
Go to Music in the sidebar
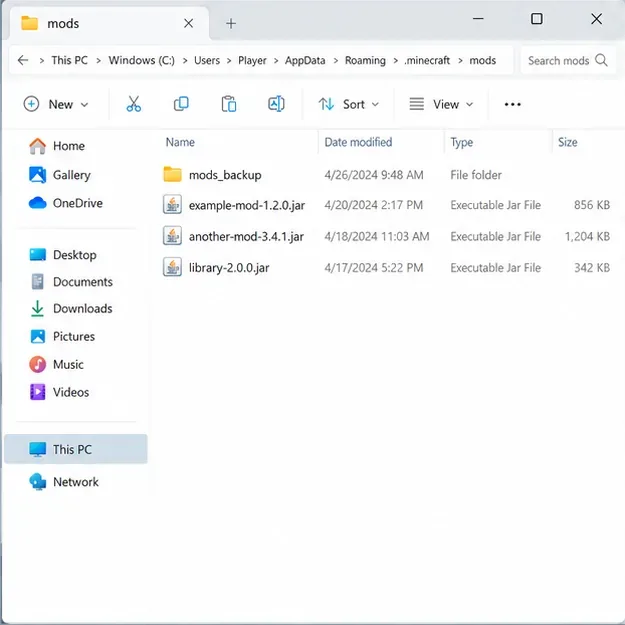click(x=57, y=364)
